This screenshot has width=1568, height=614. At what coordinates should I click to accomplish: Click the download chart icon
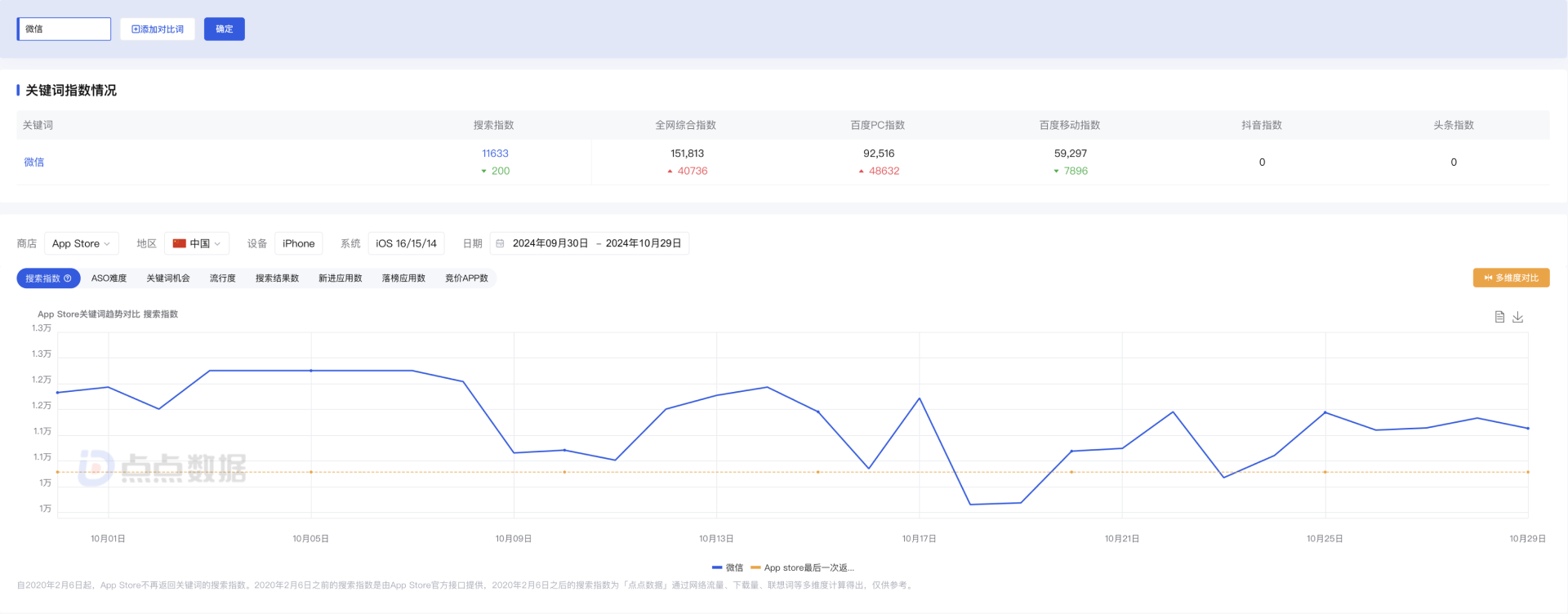point(1517,317)
